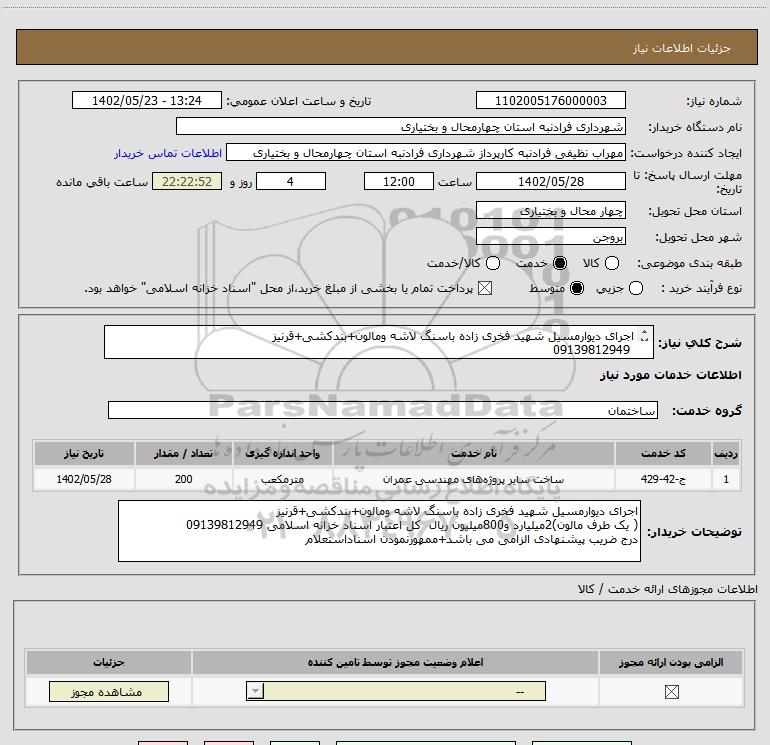Click the شرح کلی نیاز text area
Viewport: 770px width, 745px height.
tap(379, 342)
